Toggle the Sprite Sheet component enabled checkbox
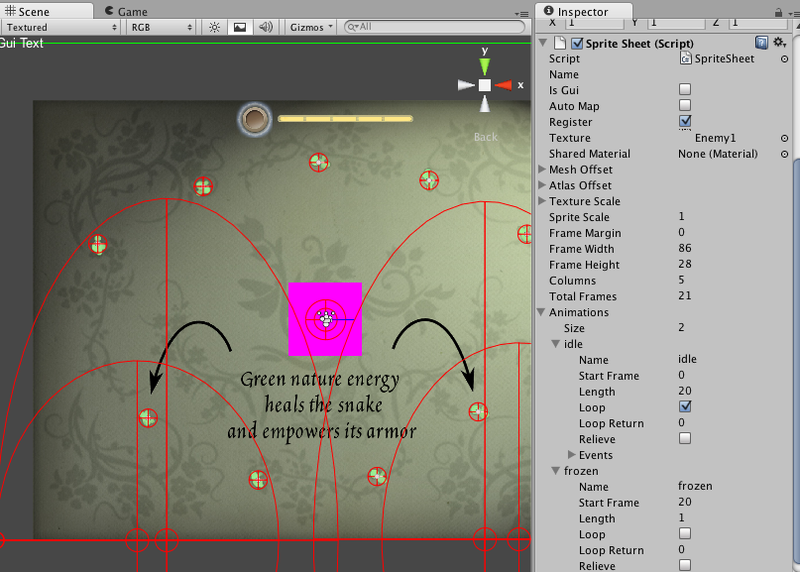Screen dimensions: 800x572 tap(577, 43)
